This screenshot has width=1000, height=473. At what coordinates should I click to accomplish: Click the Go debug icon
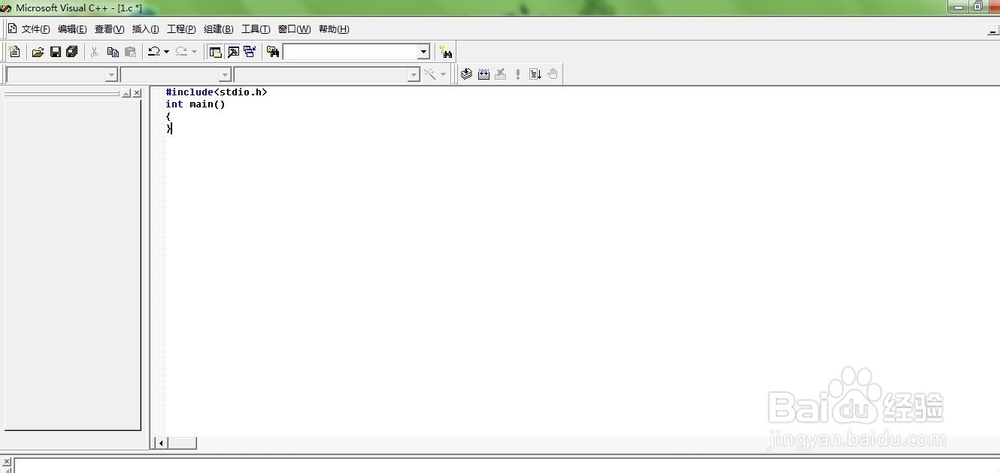point(535,74)
